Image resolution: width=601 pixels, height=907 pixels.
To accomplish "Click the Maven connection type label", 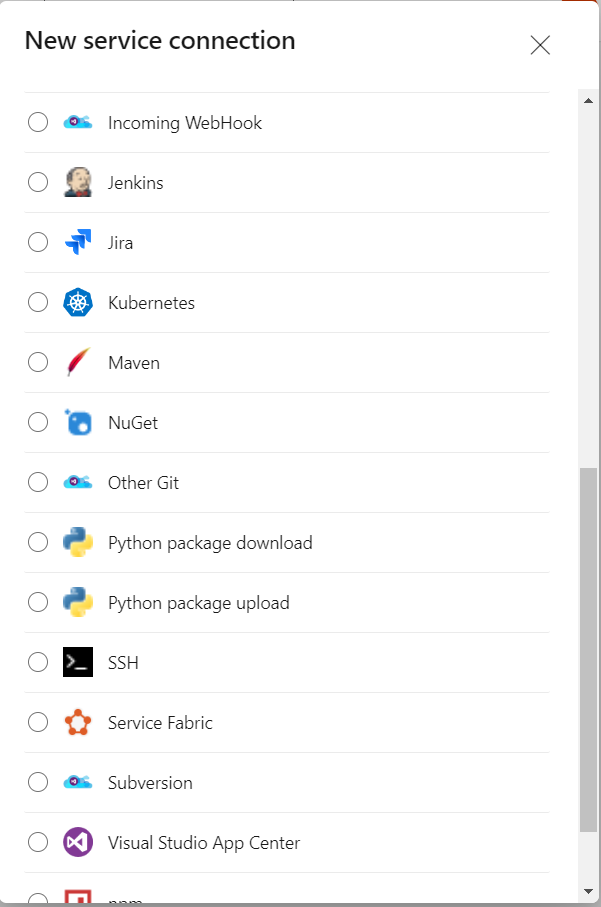I will (x=134, y=363).
